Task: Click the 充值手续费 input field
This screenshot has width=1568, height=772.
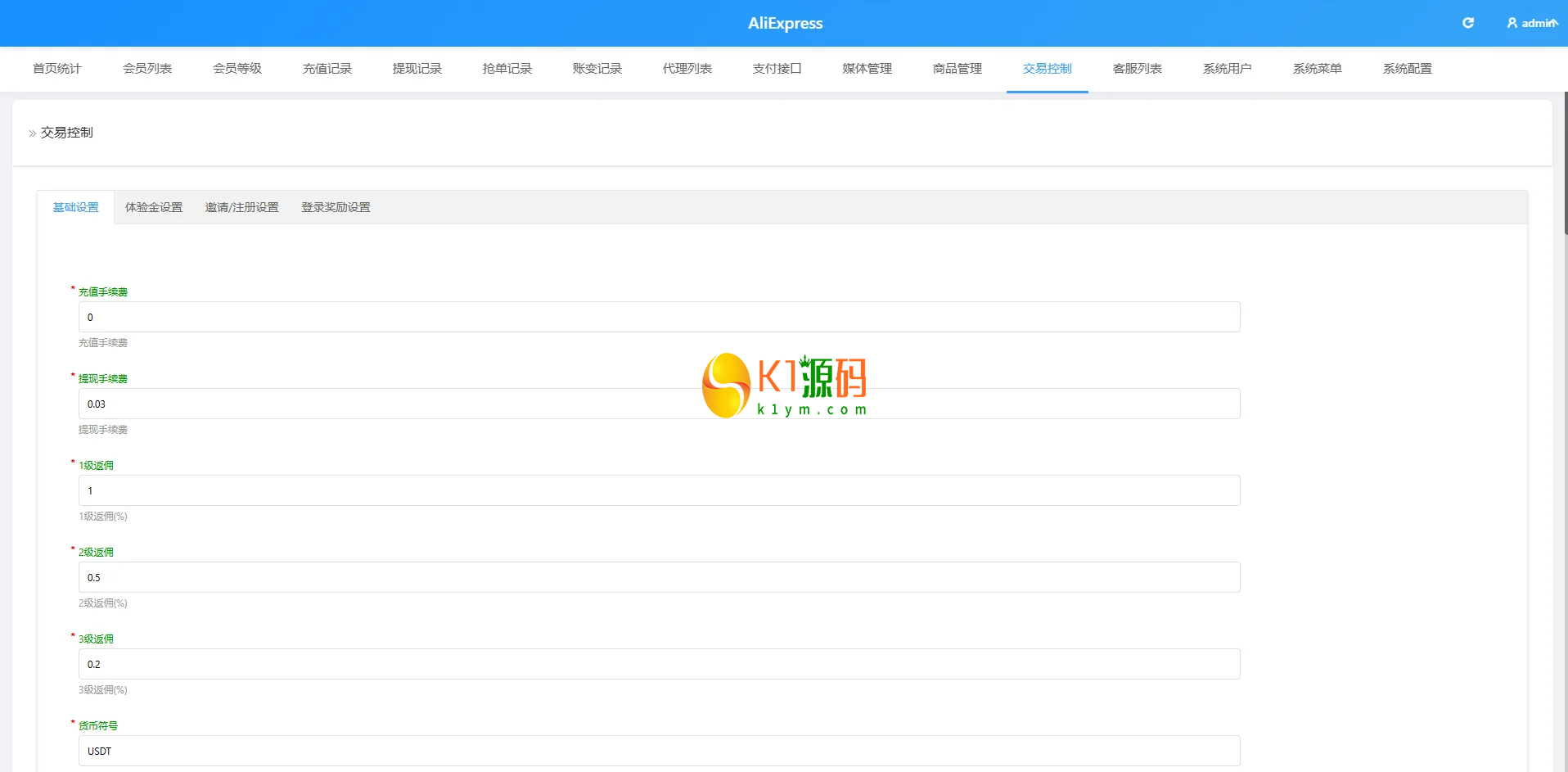Action: point(660,317)
